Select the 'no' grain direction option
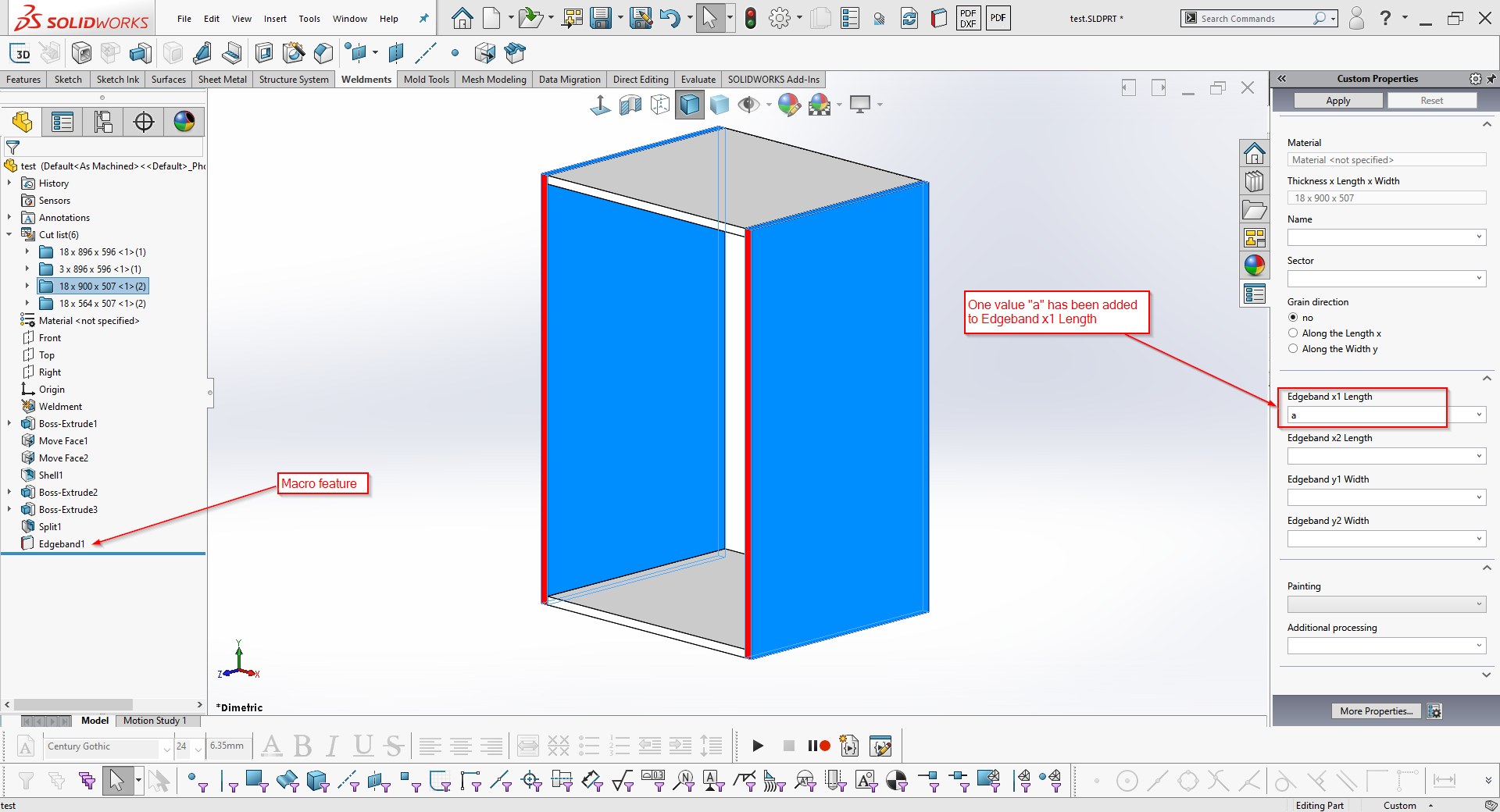This screenshot has height=812, width=1500. click(1293, 318)
